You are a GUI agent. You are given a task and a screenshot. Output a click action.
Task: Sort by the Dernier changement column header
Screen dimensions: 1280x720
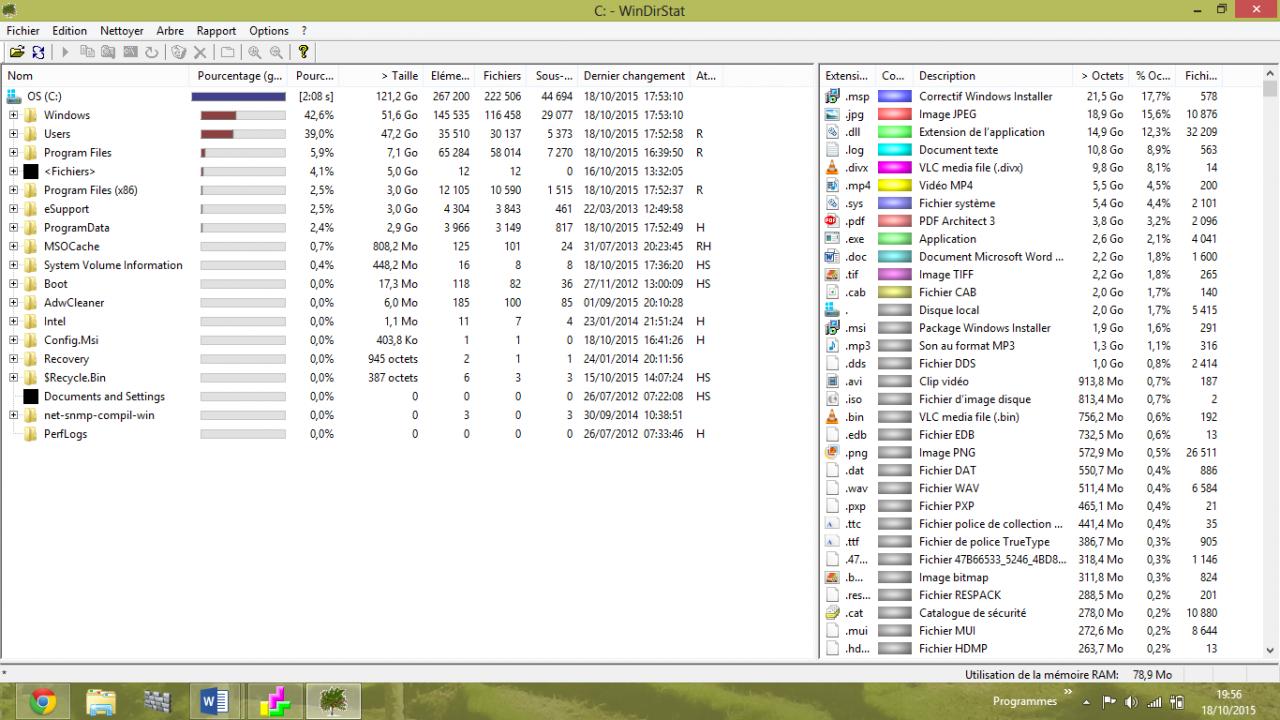pyautogui.click(x=634, y=76)
